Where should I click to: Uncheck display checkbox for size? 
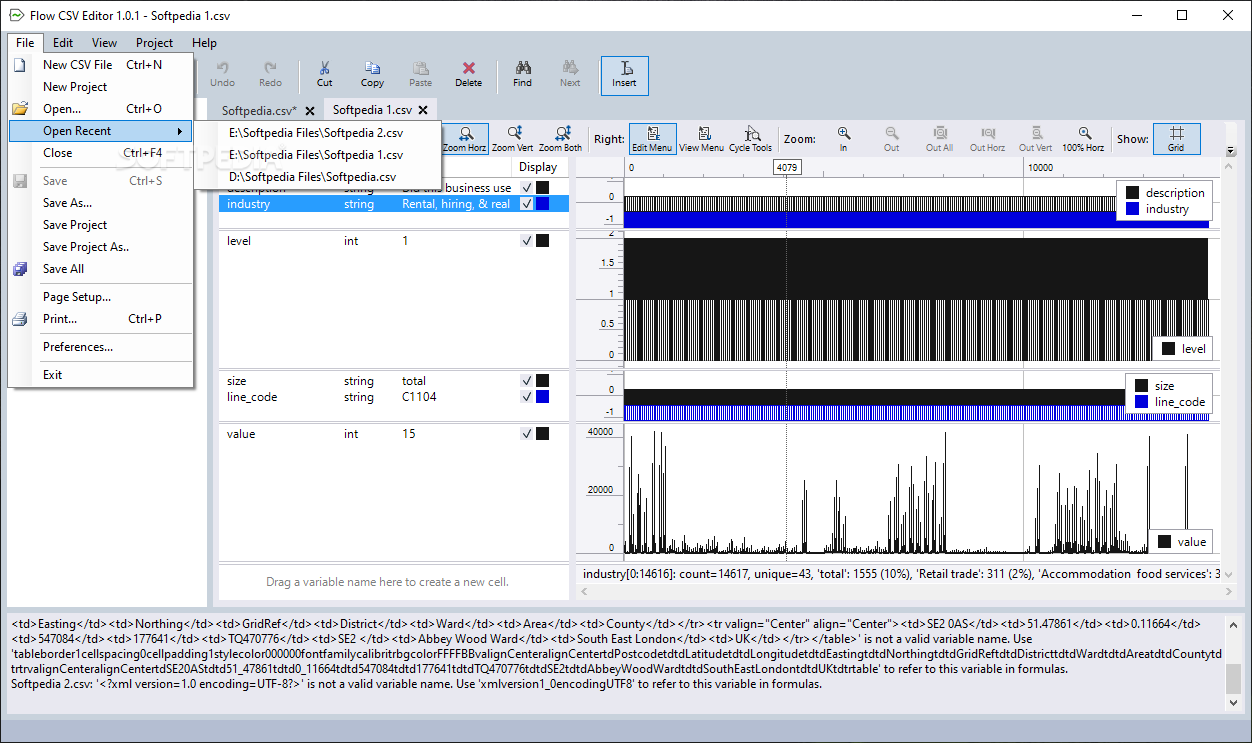[527, 381]
